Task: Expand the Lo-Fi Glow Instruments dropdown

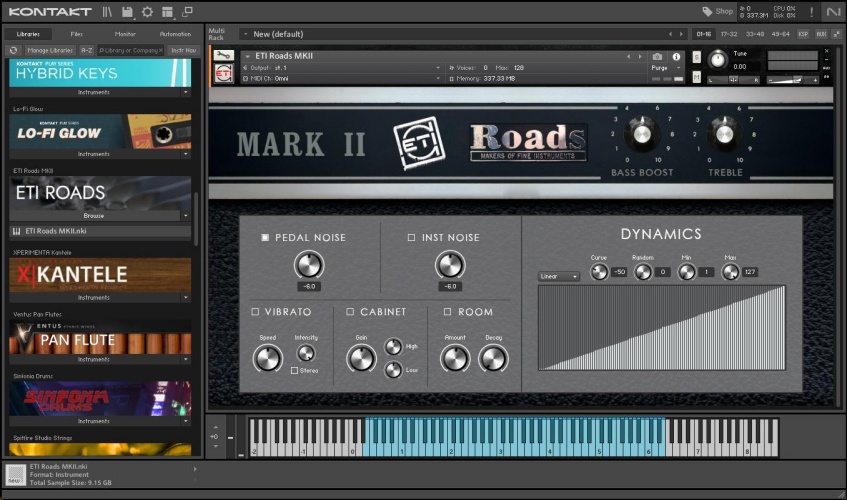Action: 185,154
